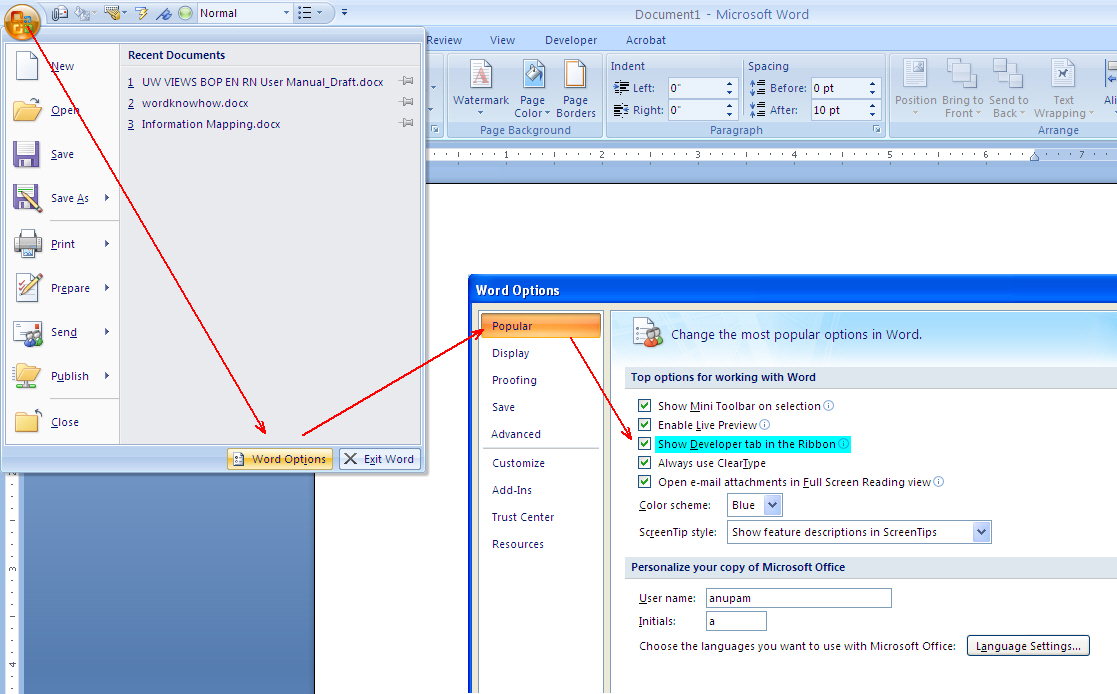Expand the ScreenTip style dropdown
This screenshot has height=694, width=1117.
(x=982, y=532)
